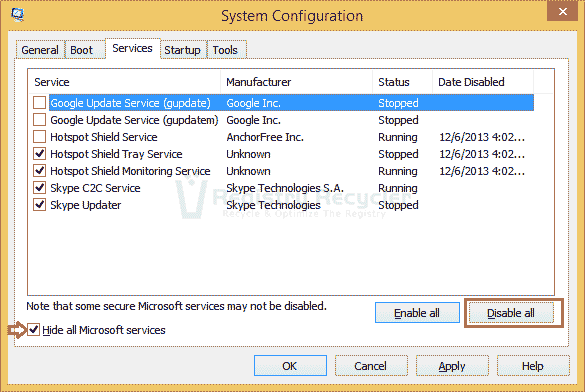Viewport: 585px width, 392px height.
Task: Select Google Update Service (gupdate) row
Action: coord(291,103)
